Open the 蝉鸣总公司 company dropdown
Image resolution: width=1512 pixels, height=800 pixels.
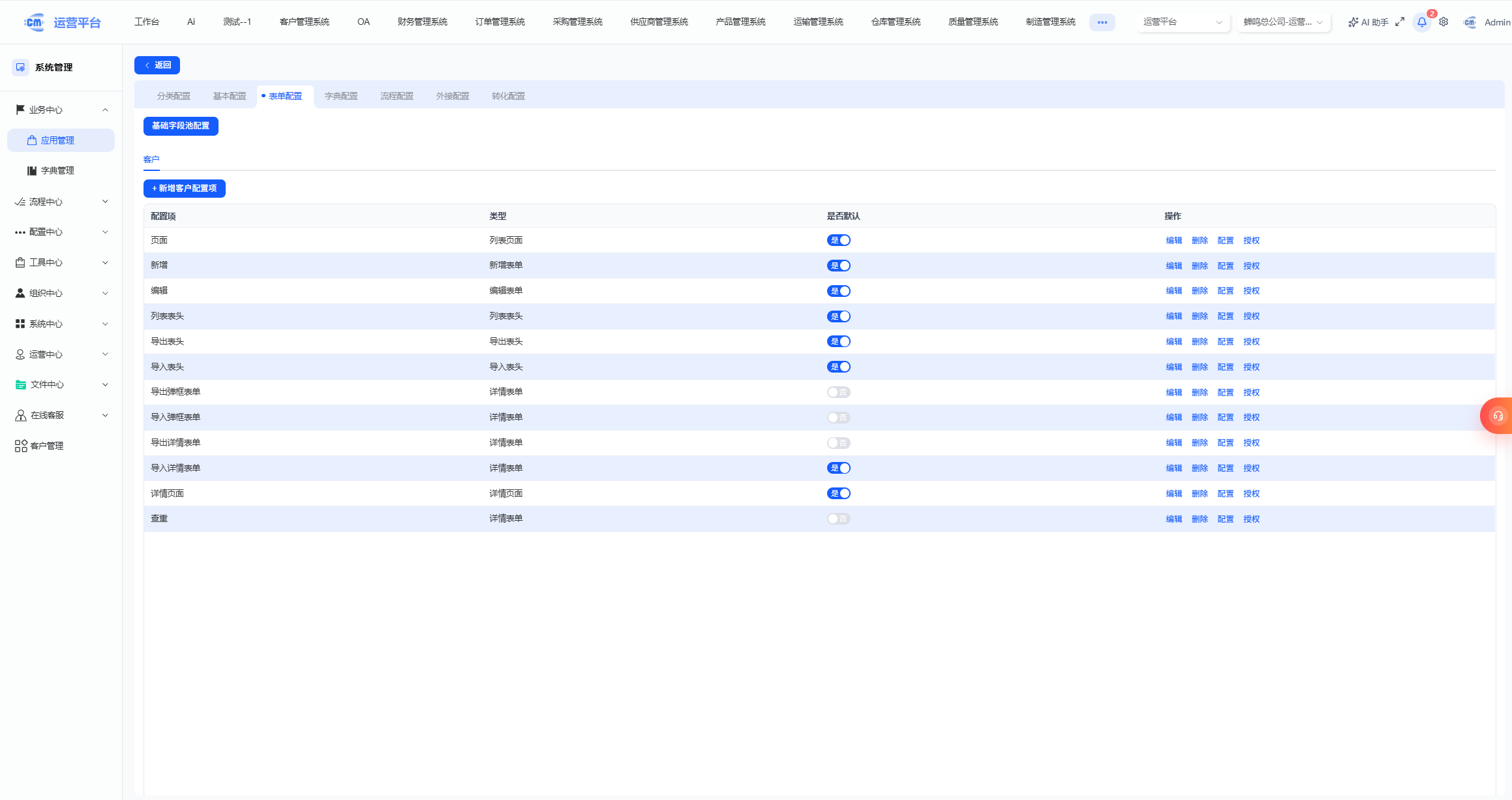point(1284,22)
